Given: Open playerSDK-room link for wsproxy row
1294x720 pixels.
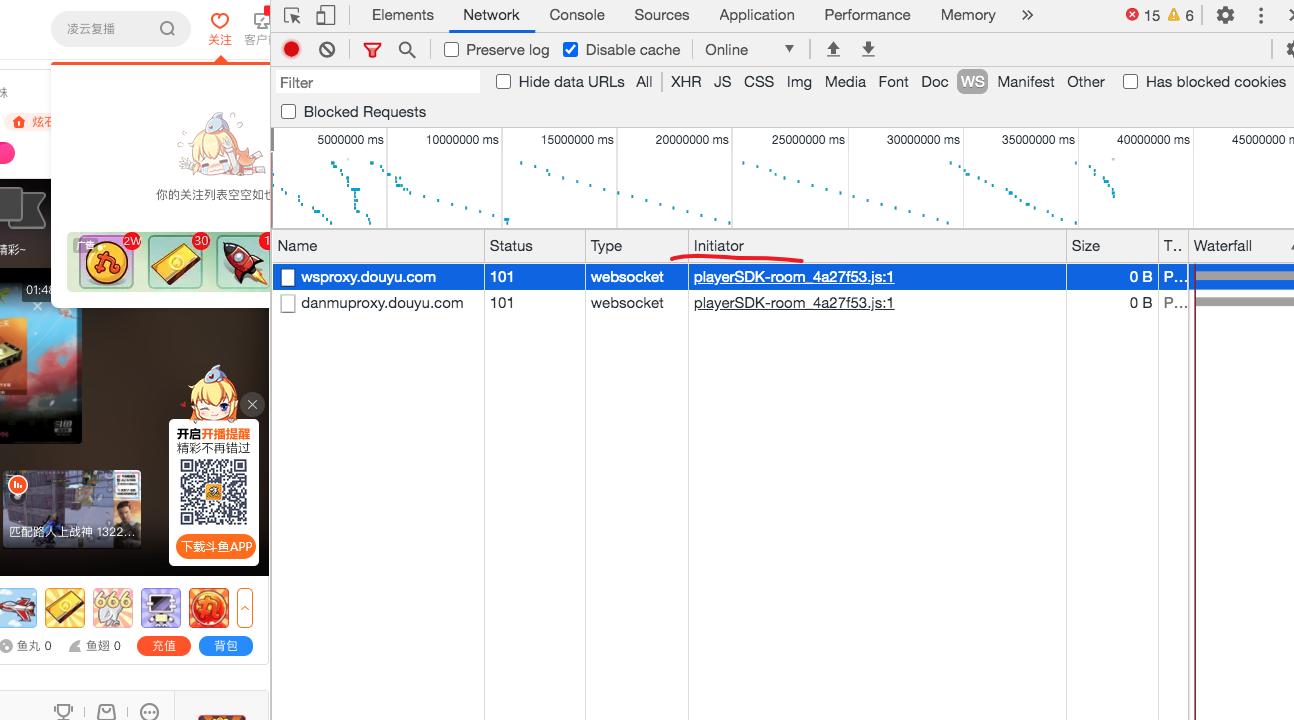Looking at the screenshot, I should click(793, 277).
